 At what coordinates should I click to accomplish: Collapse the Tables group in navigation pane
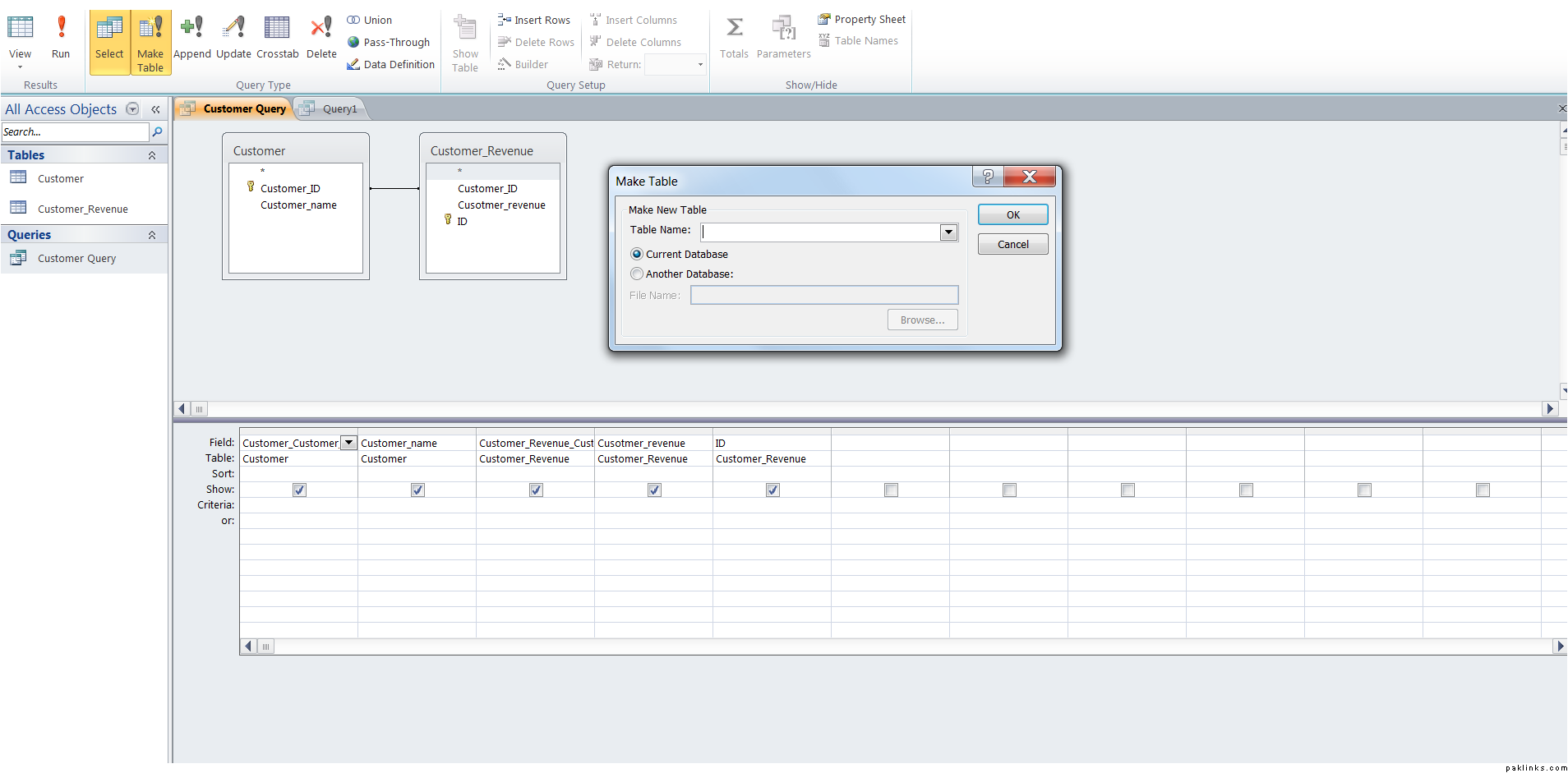[152, 155]
